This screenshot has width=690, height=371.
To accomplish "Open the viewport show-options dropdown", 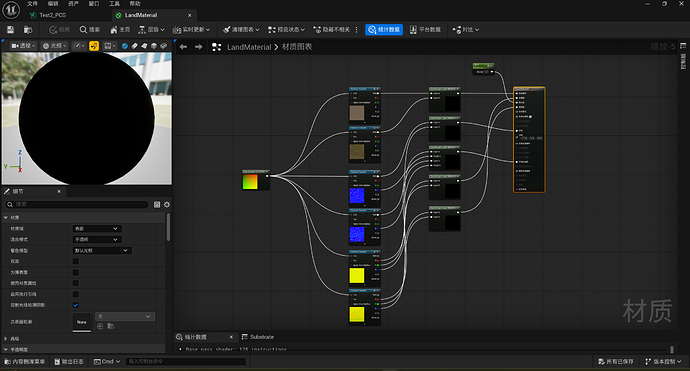I will (x=79, y=46).
